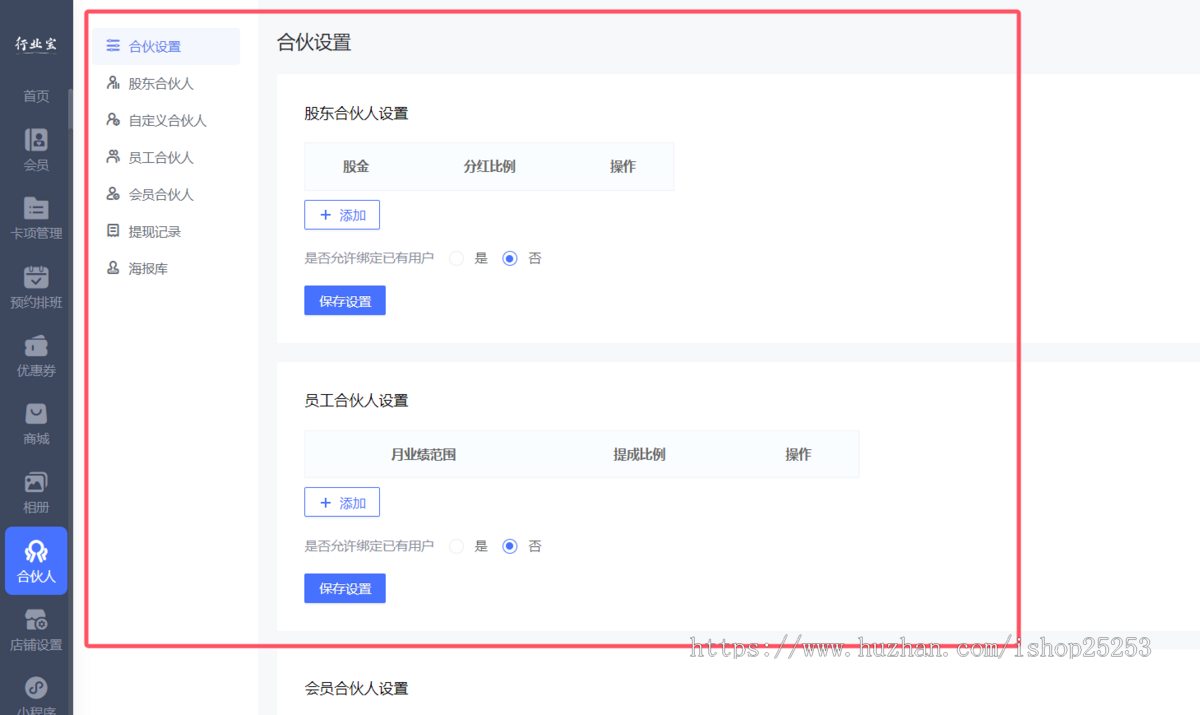
Task: Click 股东合伙人 person icon
Action: (x=113, y=83)
